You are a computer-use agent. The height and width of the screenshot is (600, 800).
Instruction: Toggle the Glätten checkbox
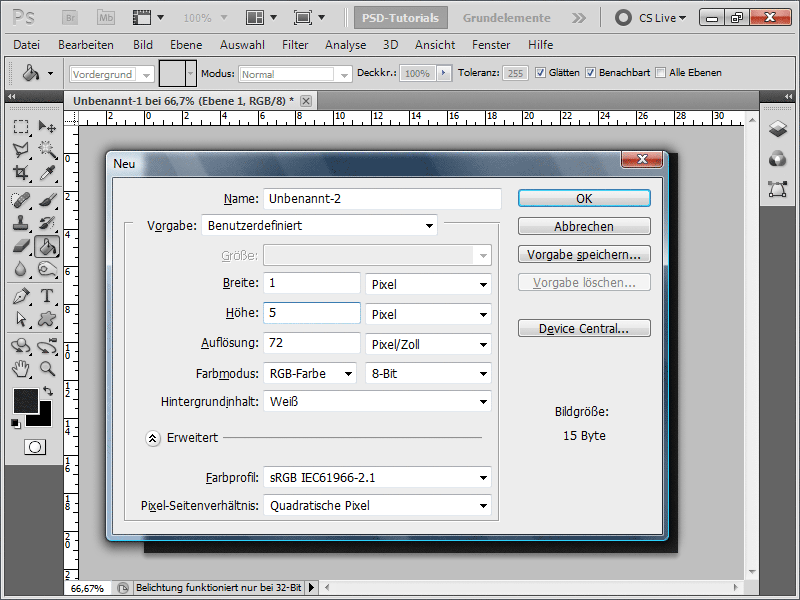540,73
